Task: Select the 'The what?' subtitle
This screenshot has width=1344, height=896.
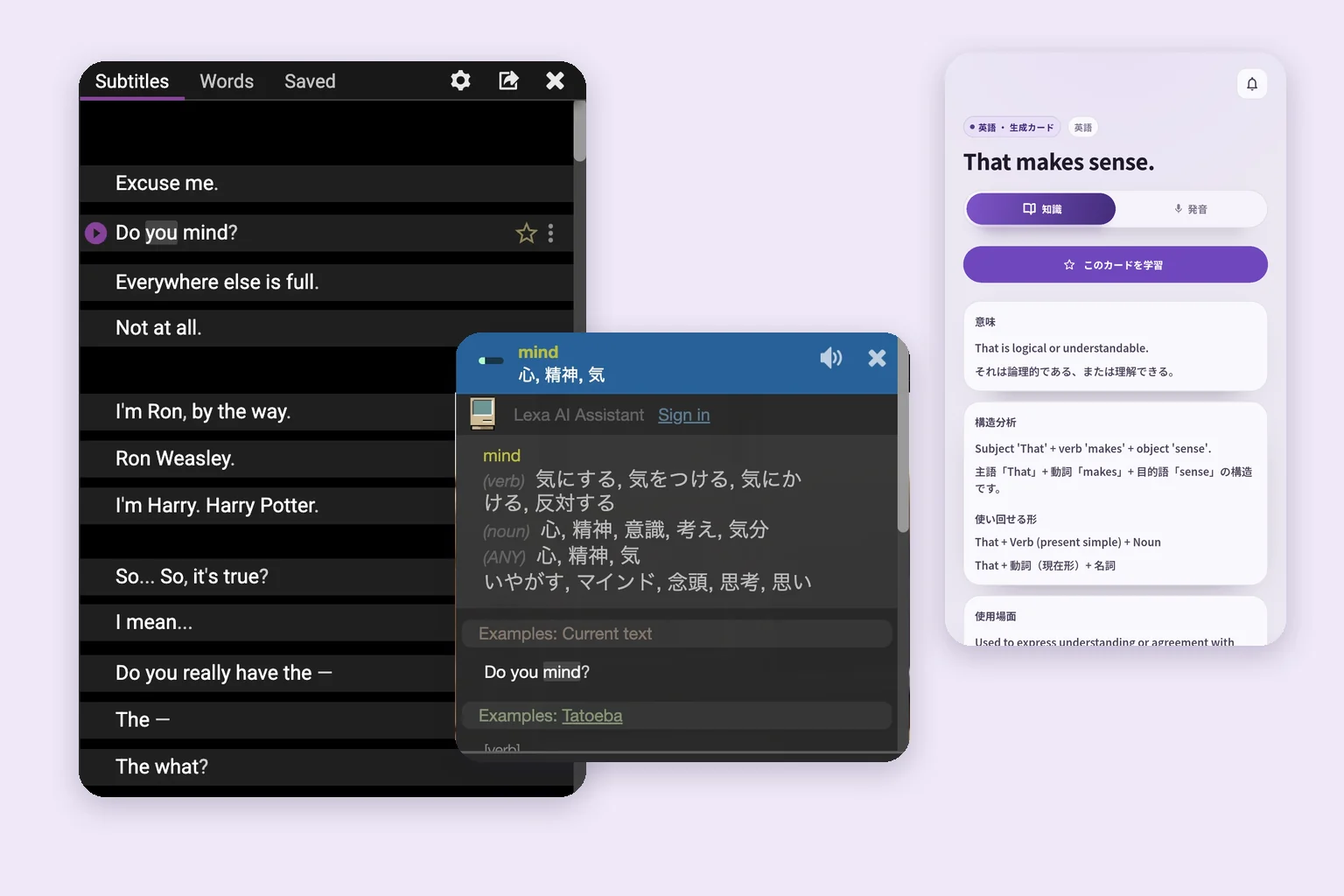Action: (x=267, y=766)
